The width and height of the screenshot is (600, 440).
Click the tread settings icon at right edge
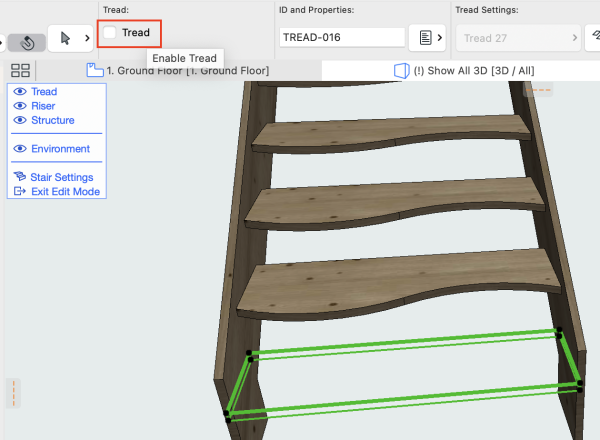point(594,38)
